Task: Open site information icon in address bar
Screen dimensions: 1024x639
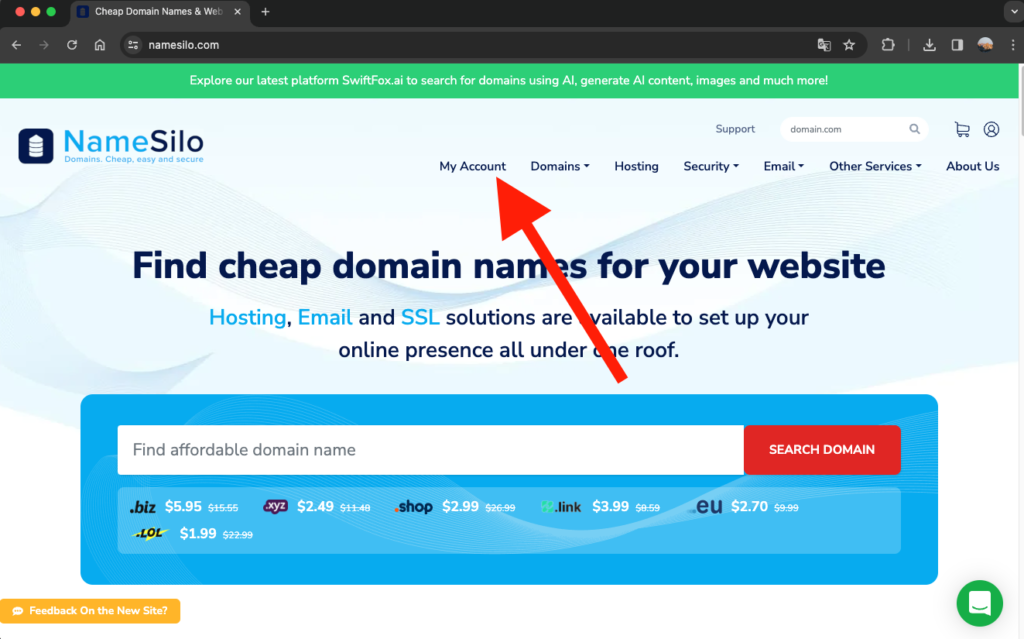Action: pos(133,45)
